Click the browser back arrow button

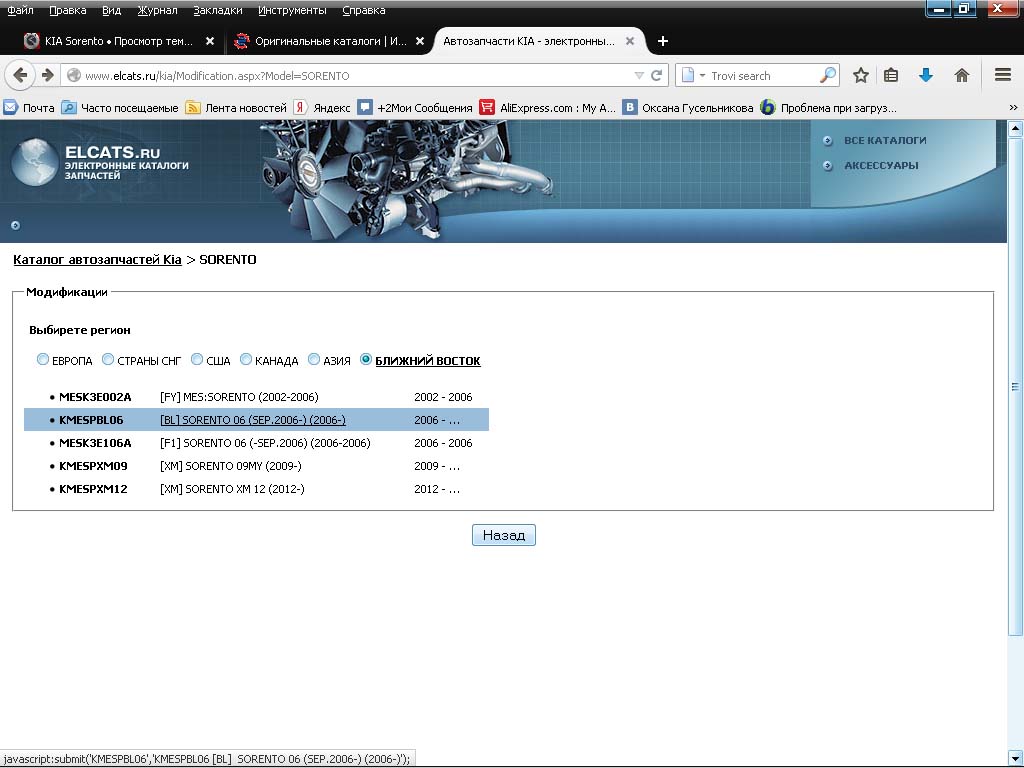click(21, 75)
